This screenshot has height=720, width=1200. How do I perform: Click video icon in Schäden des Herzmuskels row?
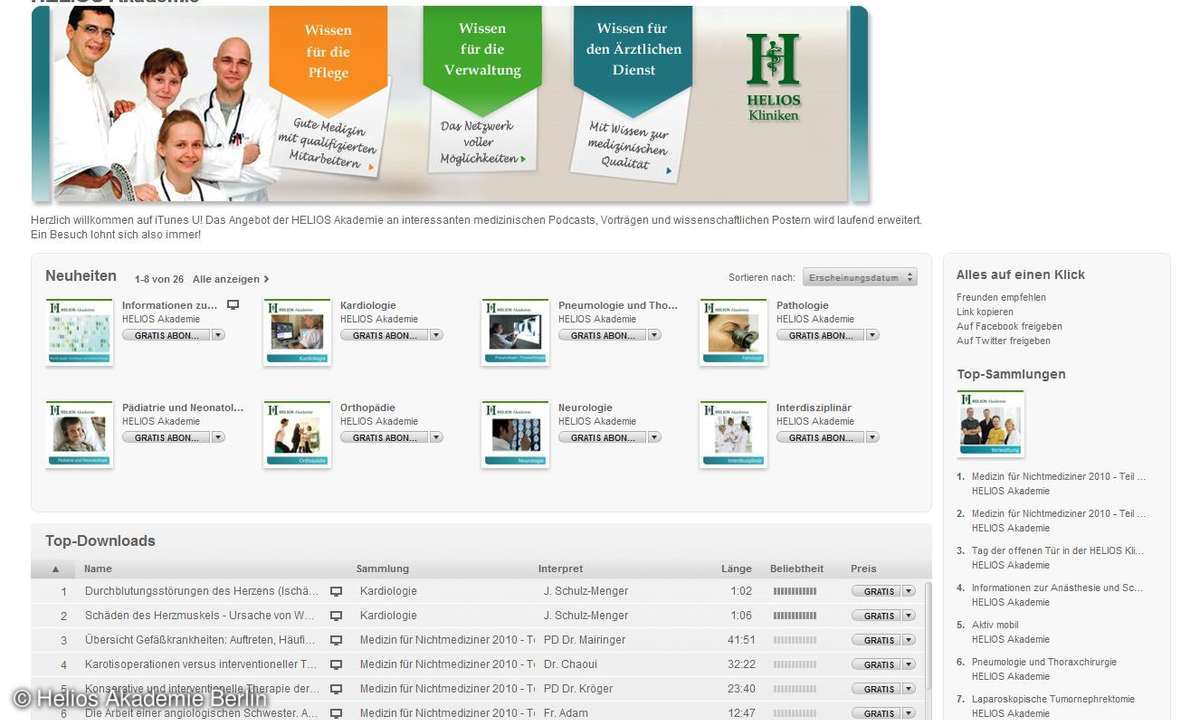point(336,616)
